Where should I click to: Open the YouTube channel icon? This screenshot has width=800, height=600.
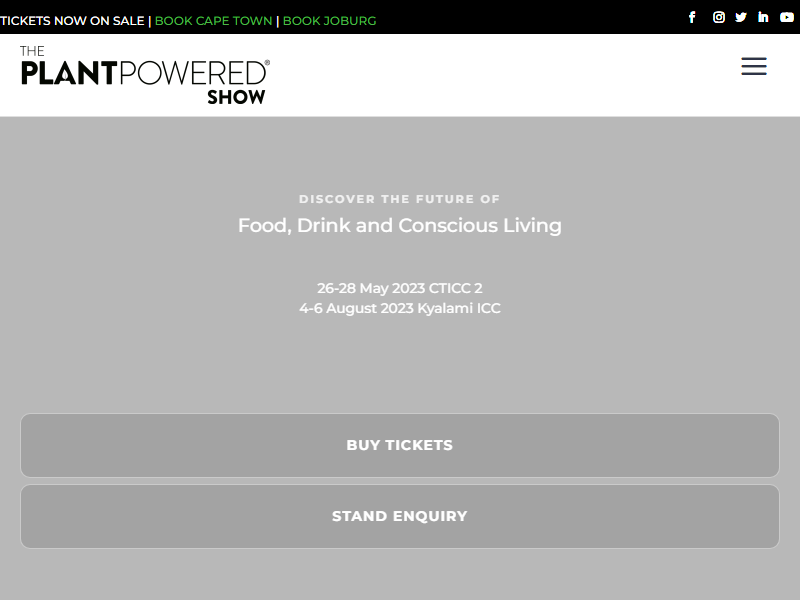(787, 17)
